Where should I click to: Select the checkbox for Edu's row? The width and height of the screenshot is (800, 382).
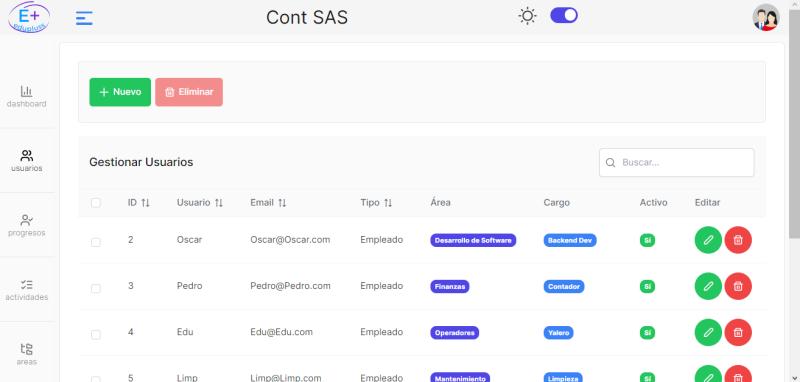pos(96,335)
